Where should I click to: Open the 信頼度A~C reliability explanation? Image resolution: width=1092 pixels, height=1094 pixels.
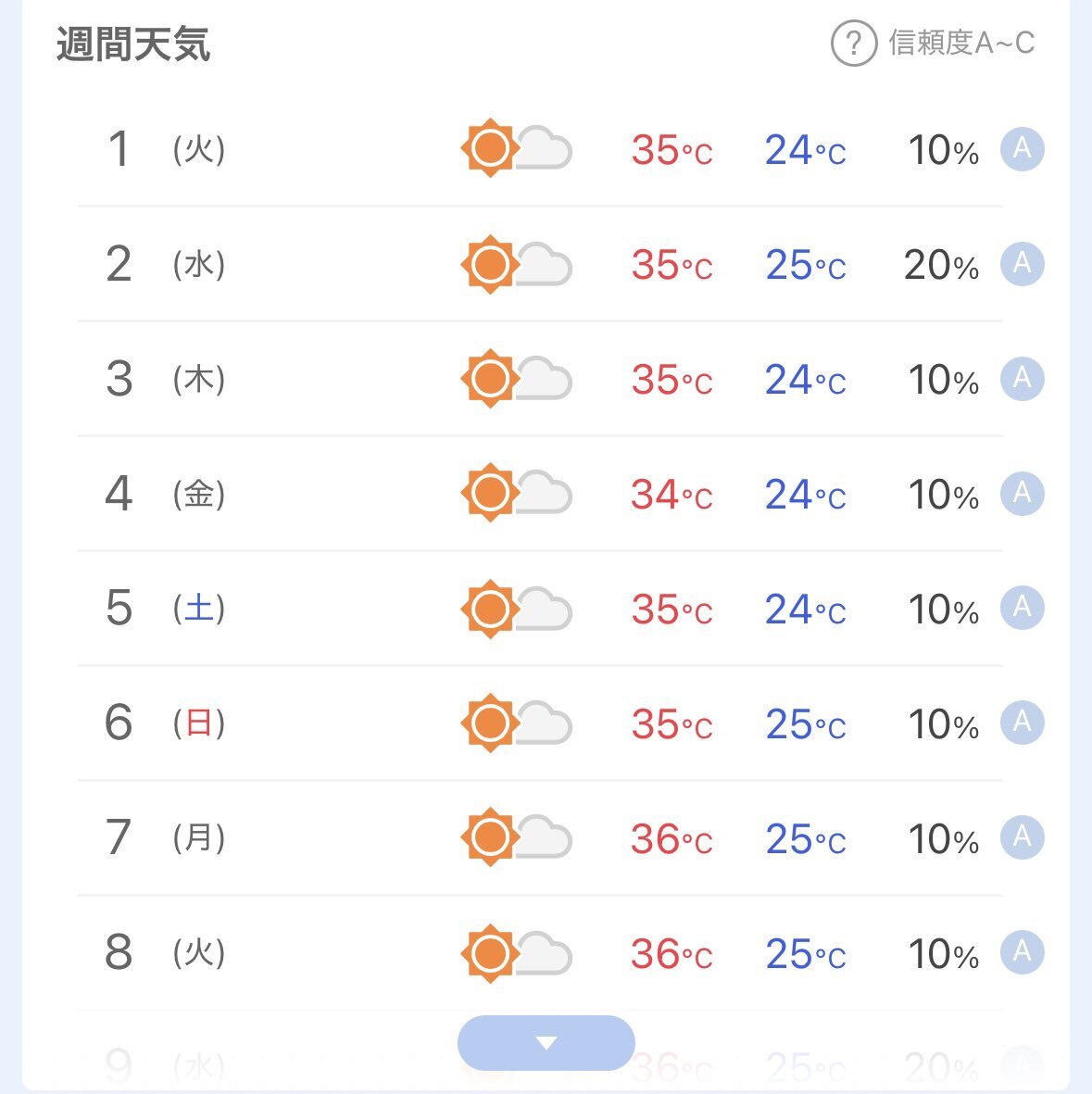960,44
